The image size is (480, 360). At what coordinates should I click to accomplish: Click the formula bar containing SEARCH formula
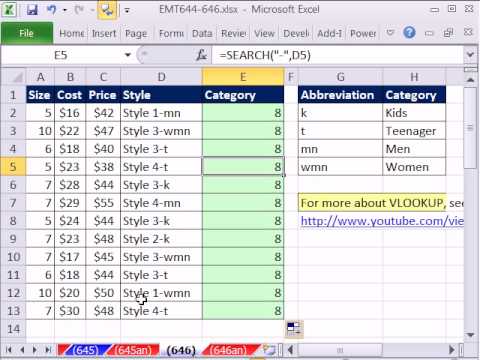[337, 55]
